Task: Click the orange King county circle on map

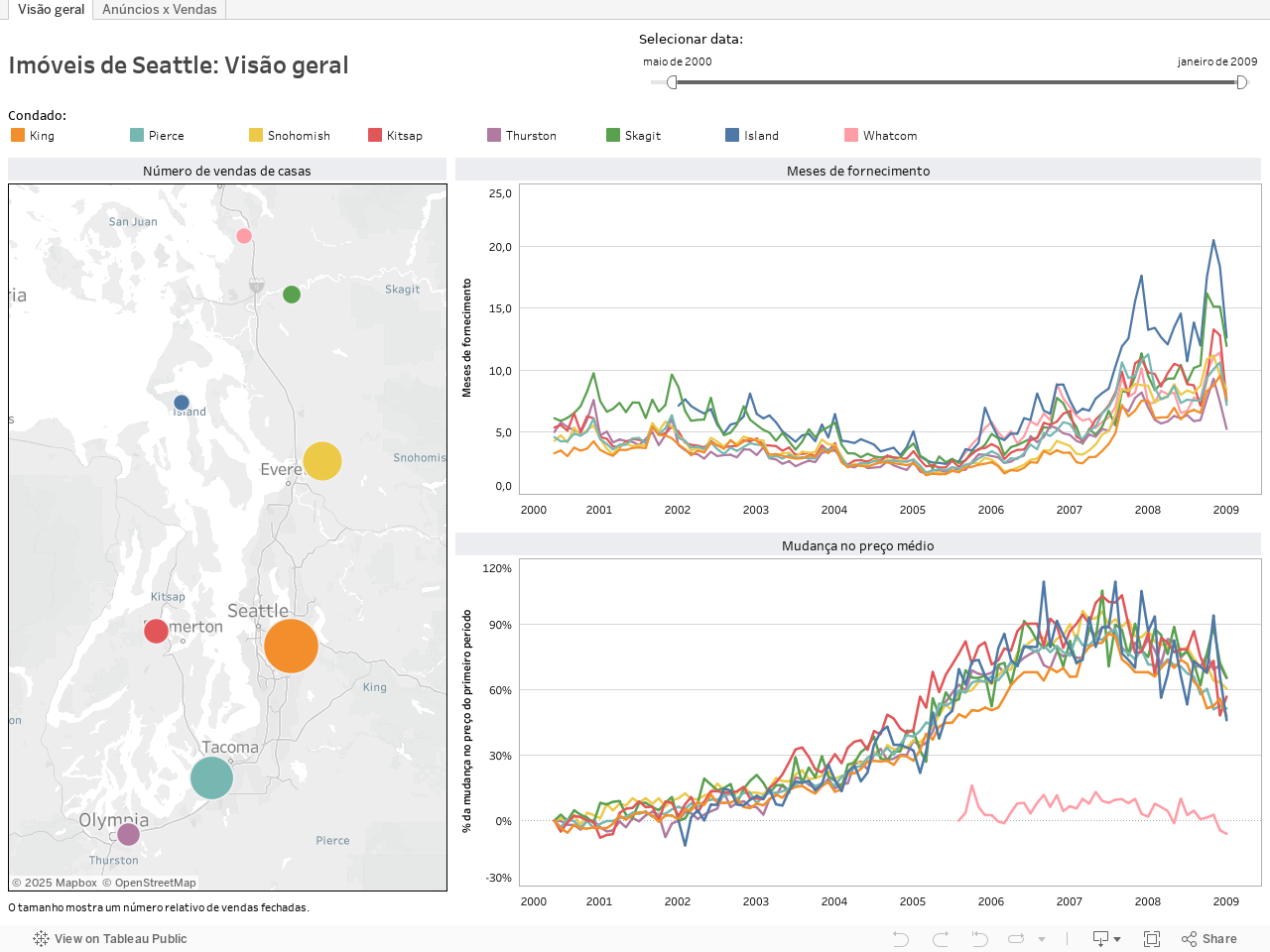Action: click(x=291, y=646)
